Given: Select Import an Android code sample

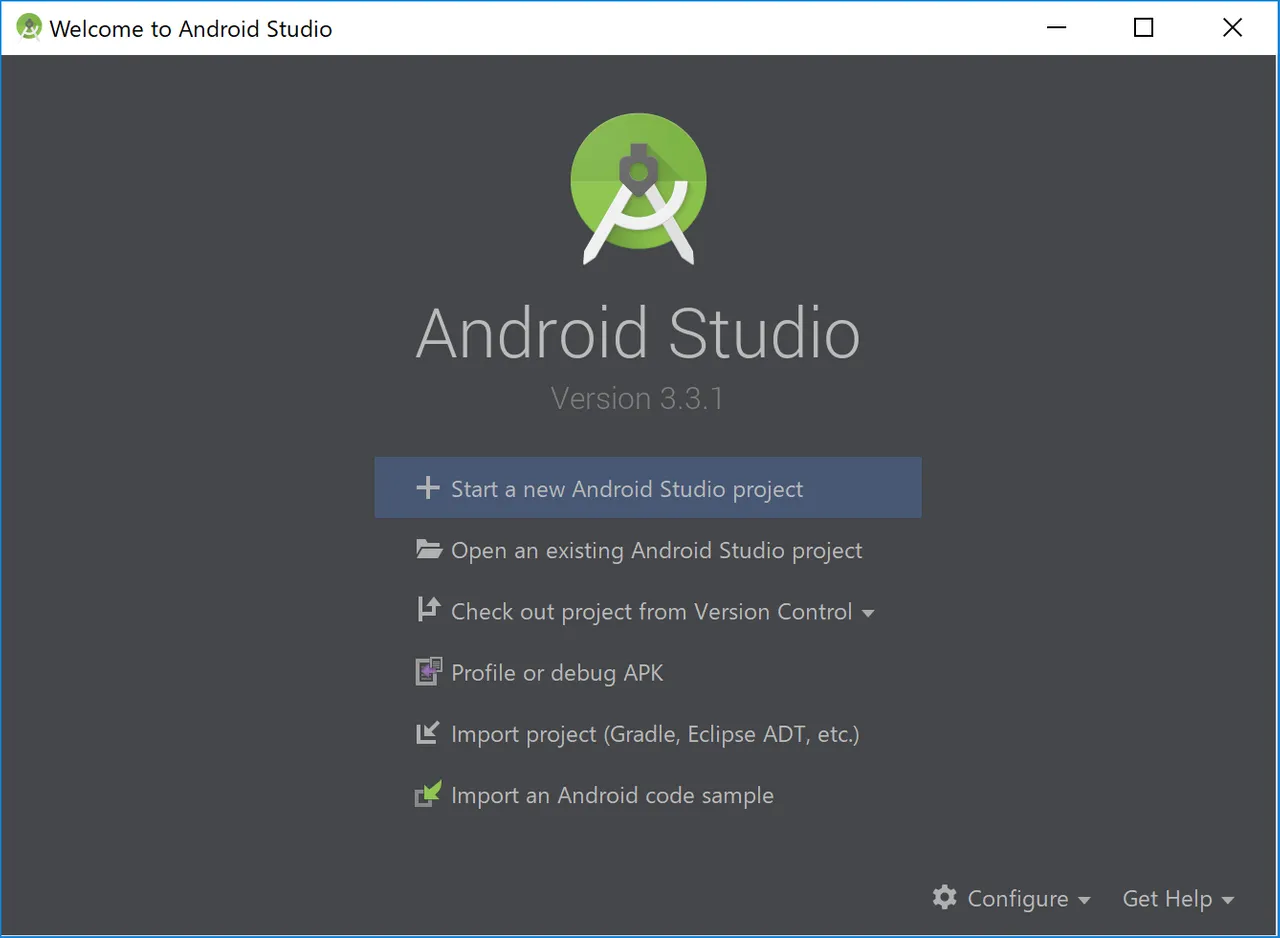Looking at the screenshot, I should pyautogui.click(x=648, y=795).
